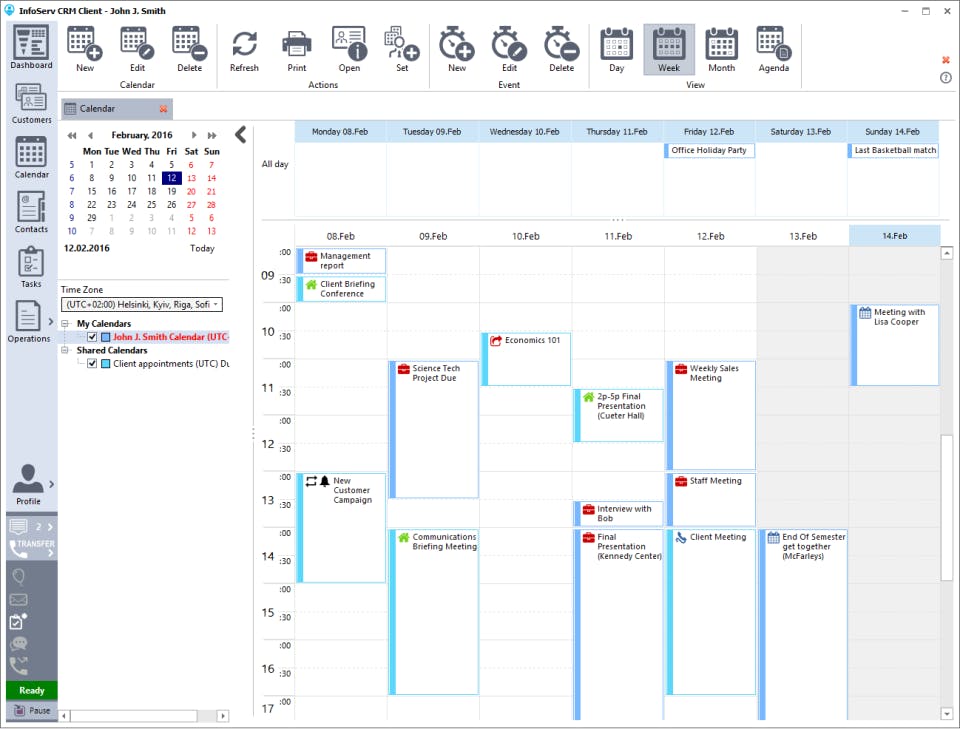This screenshot has width=960, height=729.
Task: Print the calendar using Print icon
Action: (x=296, y=49)
